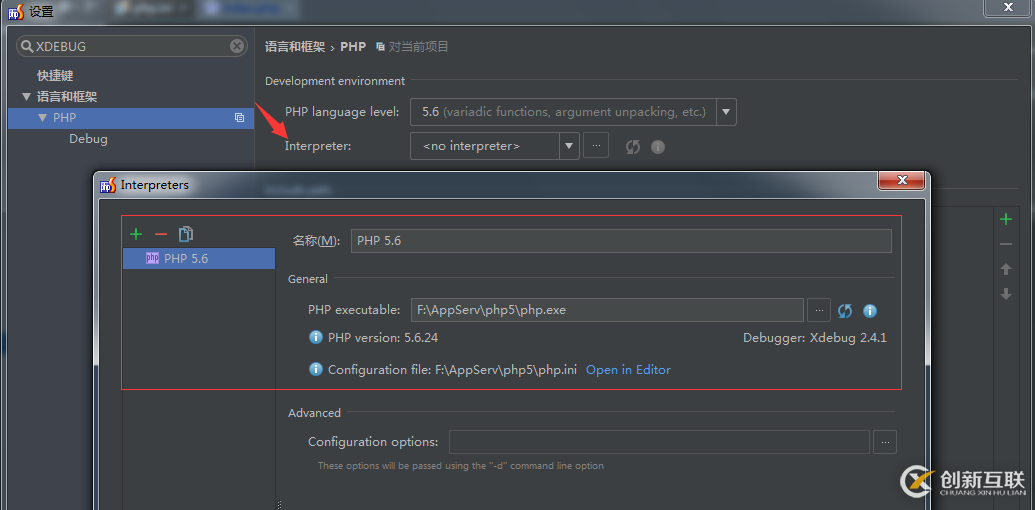Select Debug under PHP

(88, 139)
